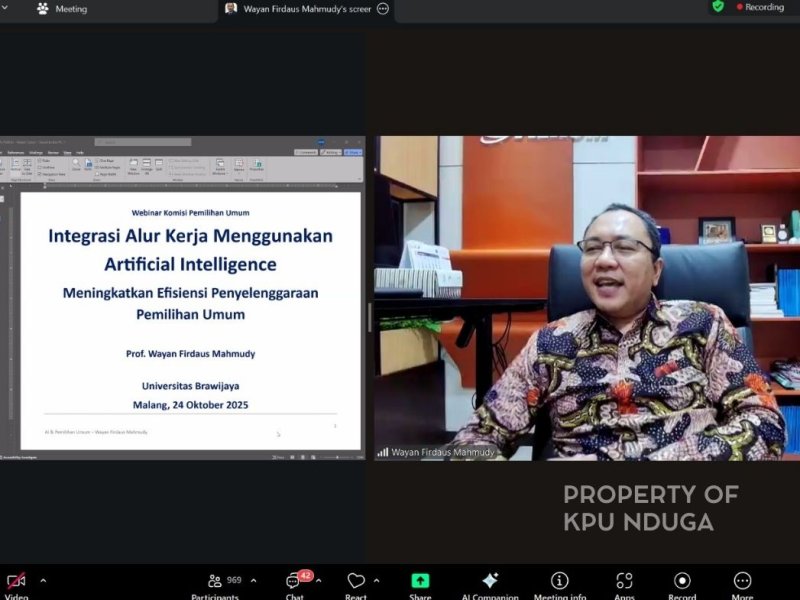Expand the video options arrow

pos(43,580)
